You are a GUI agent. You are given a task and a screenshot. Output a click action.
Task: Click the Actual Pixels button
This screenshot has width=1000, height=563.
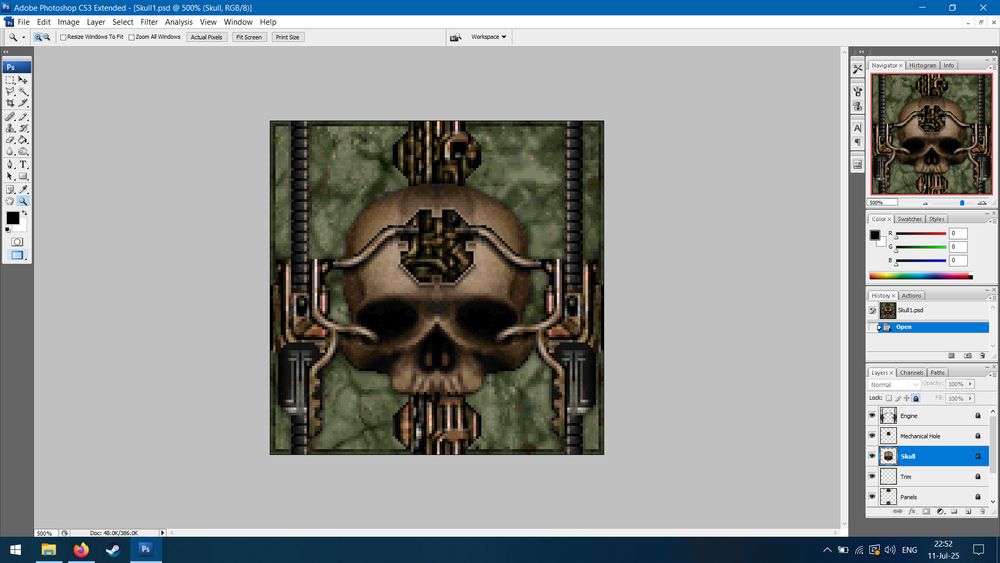[x=207, y=37]
